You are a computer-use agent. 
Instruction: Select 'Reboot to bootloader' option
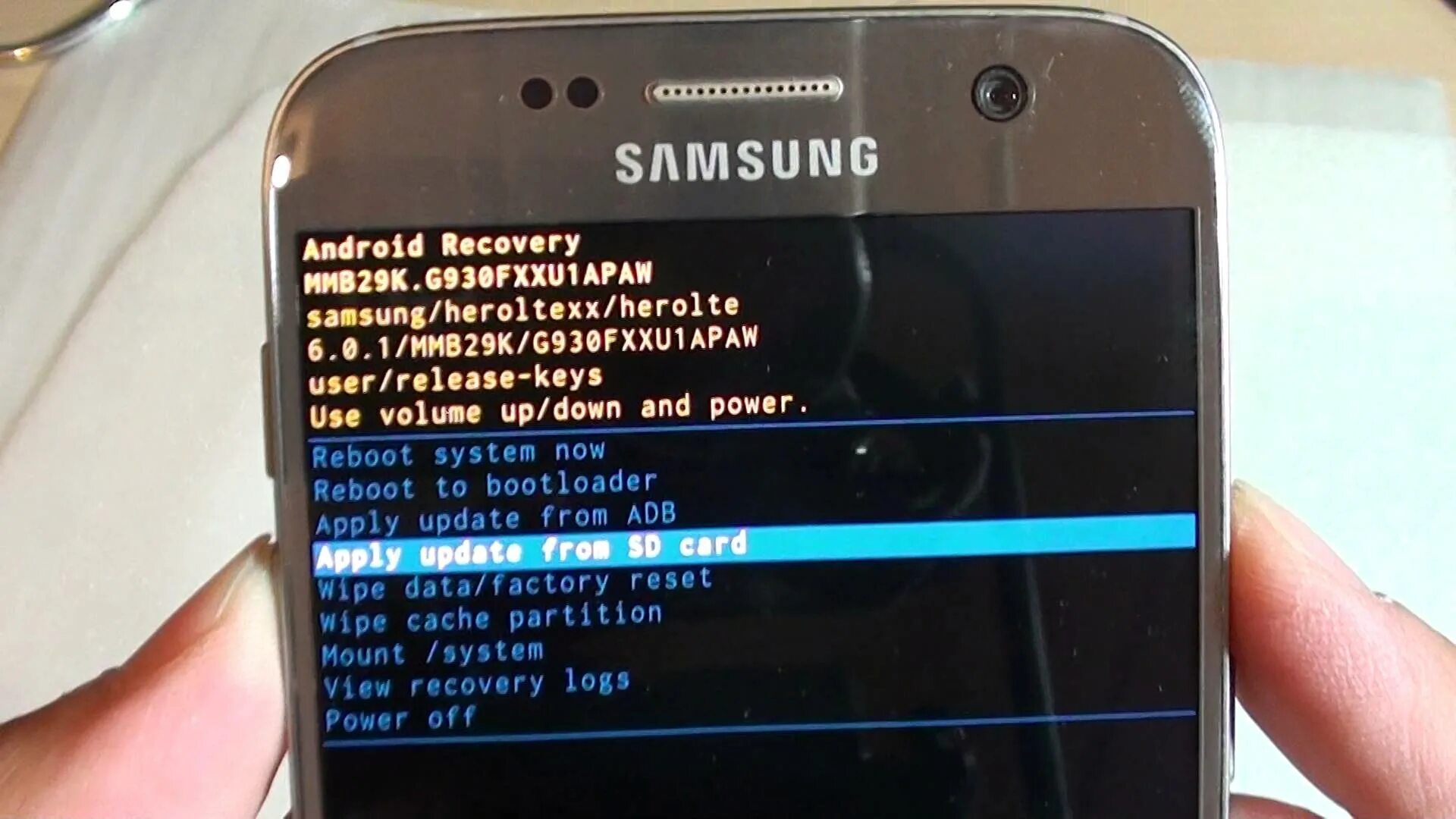click(488, 485)
